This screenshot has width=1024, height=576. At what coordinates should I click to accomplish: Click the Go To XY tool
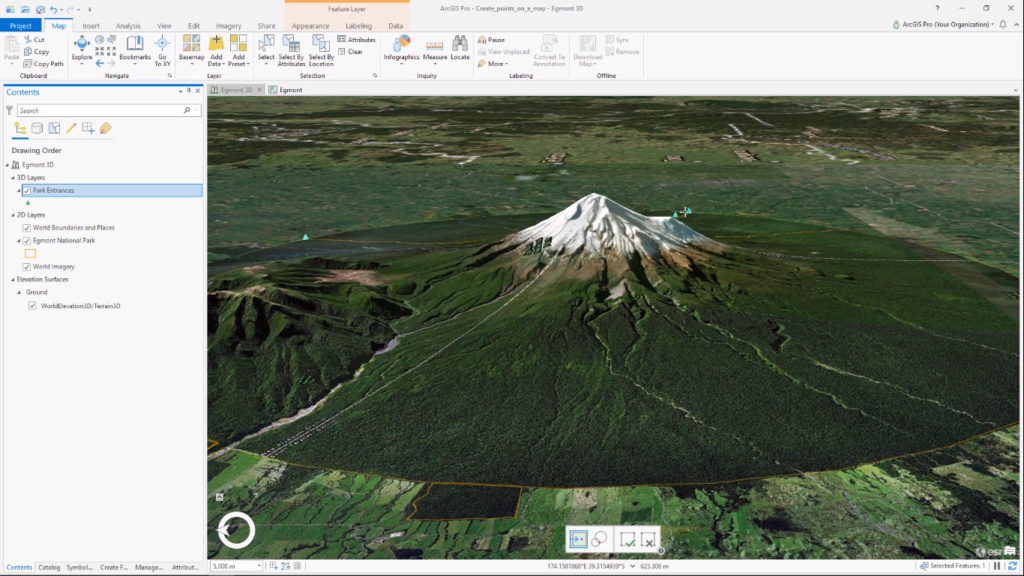coord(163,50)
